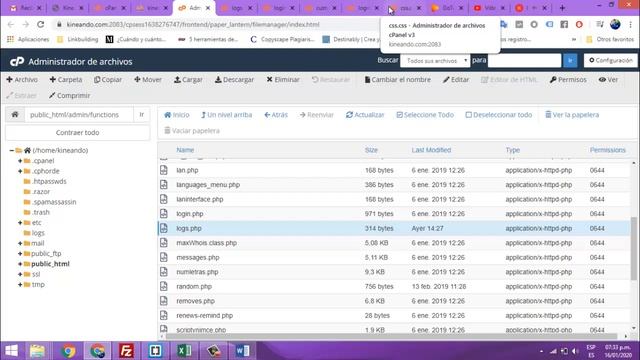
Task: Expand the .cpanel folder
Action: coord(20,161)
